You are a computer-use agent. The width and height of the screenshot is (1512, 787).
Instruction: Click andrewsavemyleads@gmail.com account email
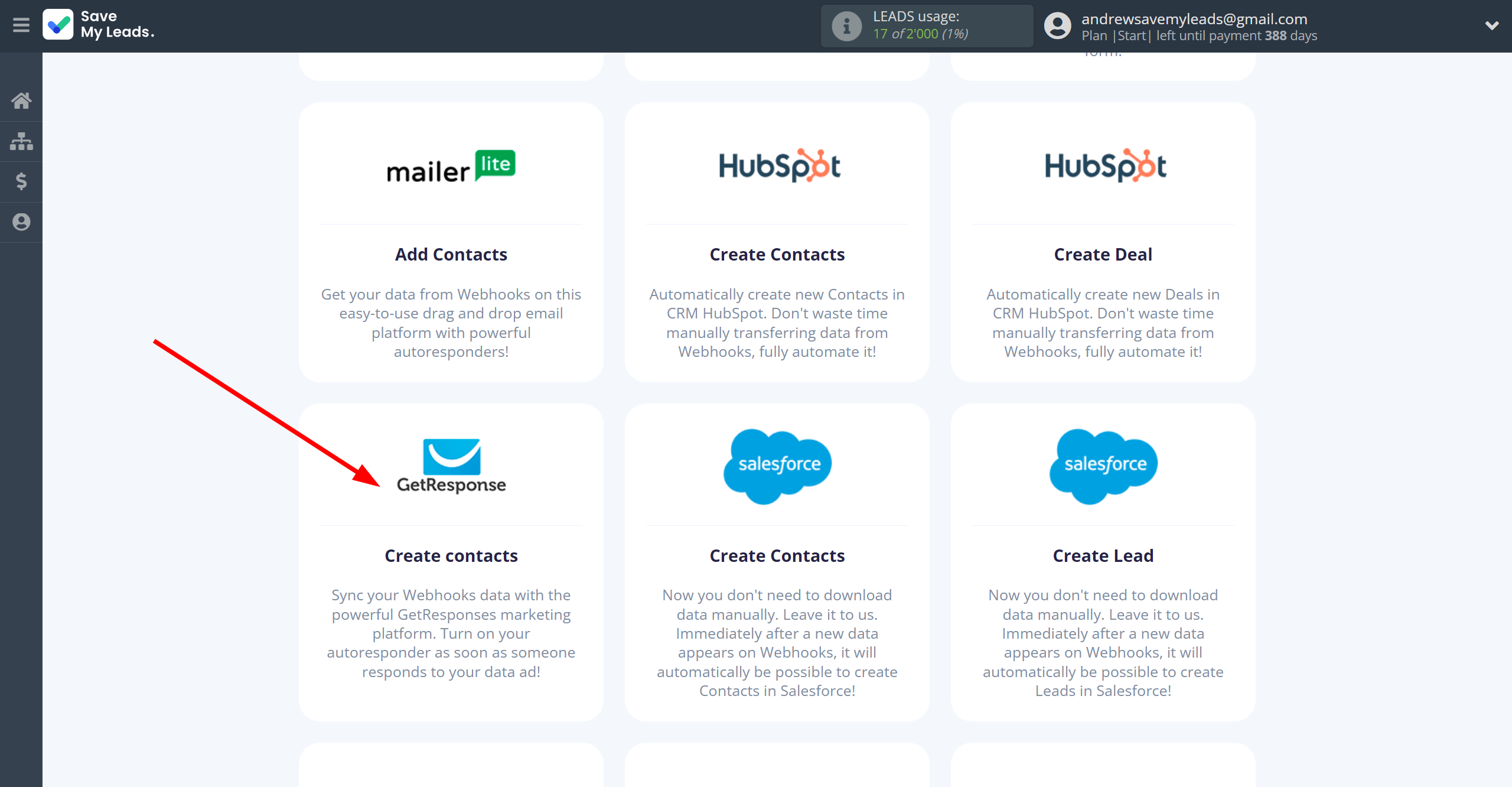pos(1194,19)
